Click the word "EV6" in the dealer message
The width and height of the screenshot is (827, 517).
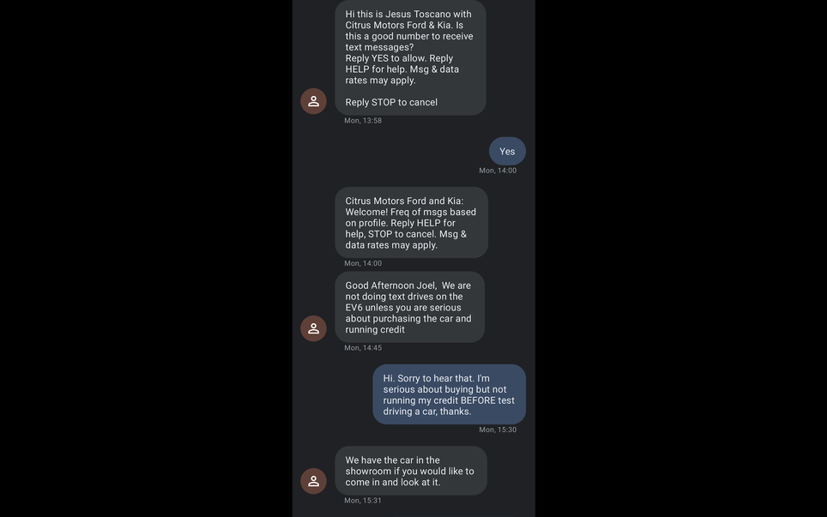coord(356,308)
